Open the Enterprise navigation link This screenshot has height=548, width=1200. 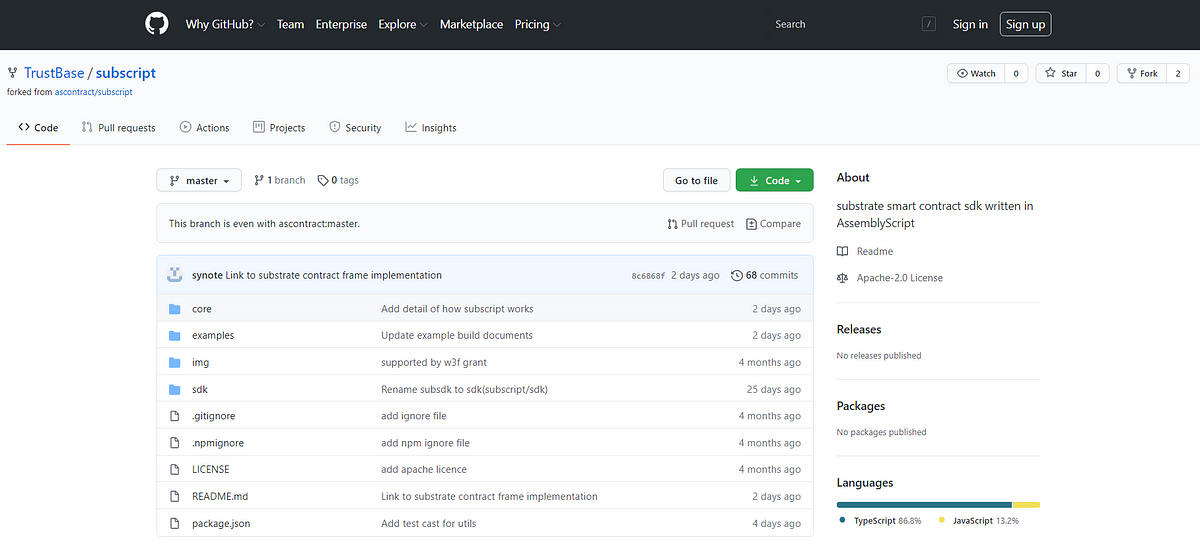point(341,24)
